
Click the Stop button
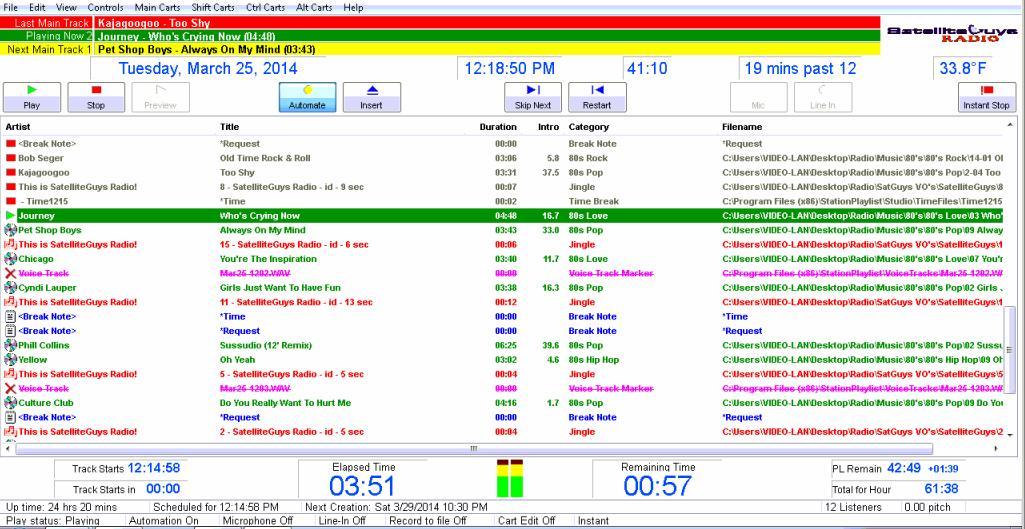click(x=96, y=97)
